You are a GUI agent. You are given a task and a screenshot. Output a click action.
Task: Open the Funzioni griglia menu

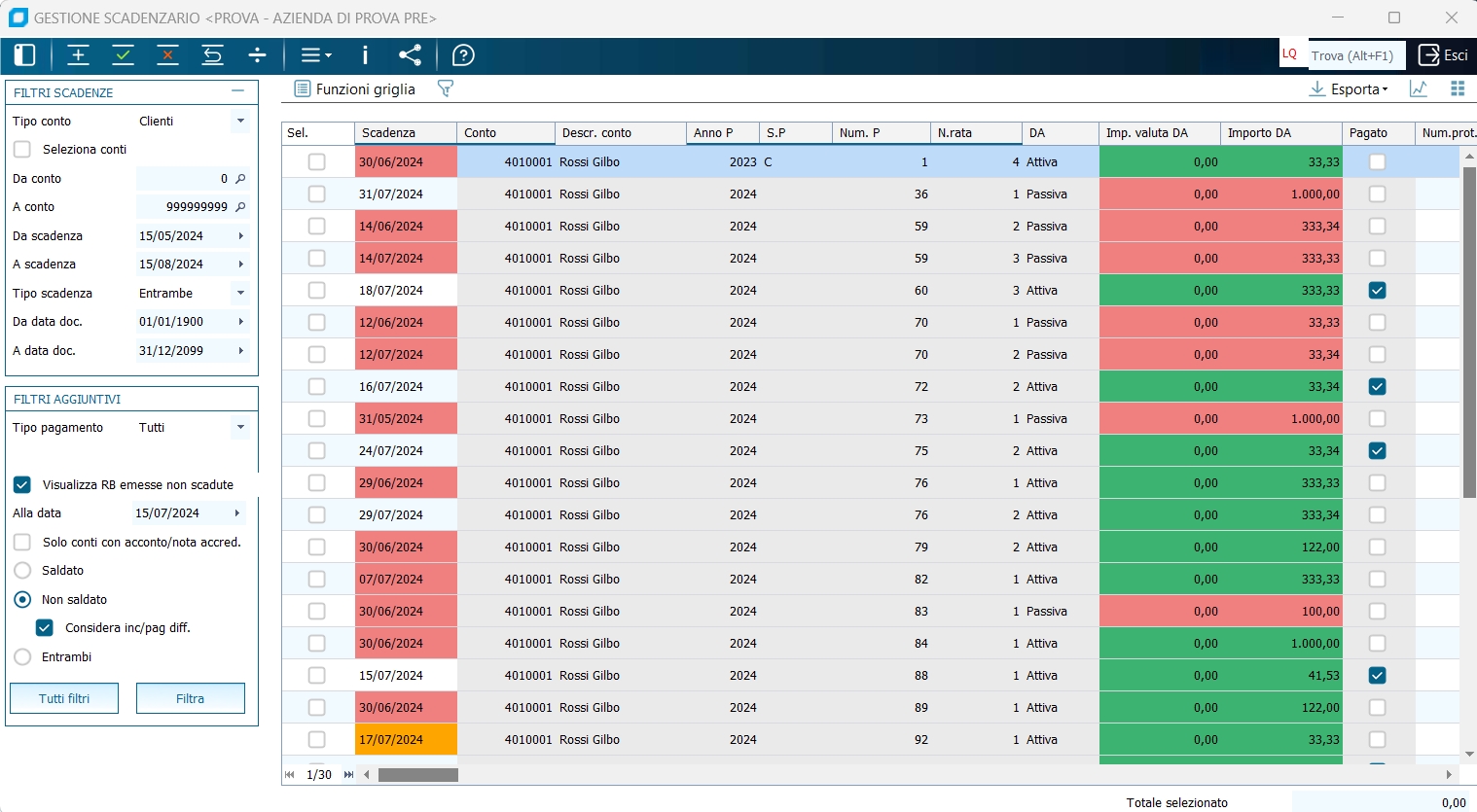pyautogui.click(x=355, y=88)
